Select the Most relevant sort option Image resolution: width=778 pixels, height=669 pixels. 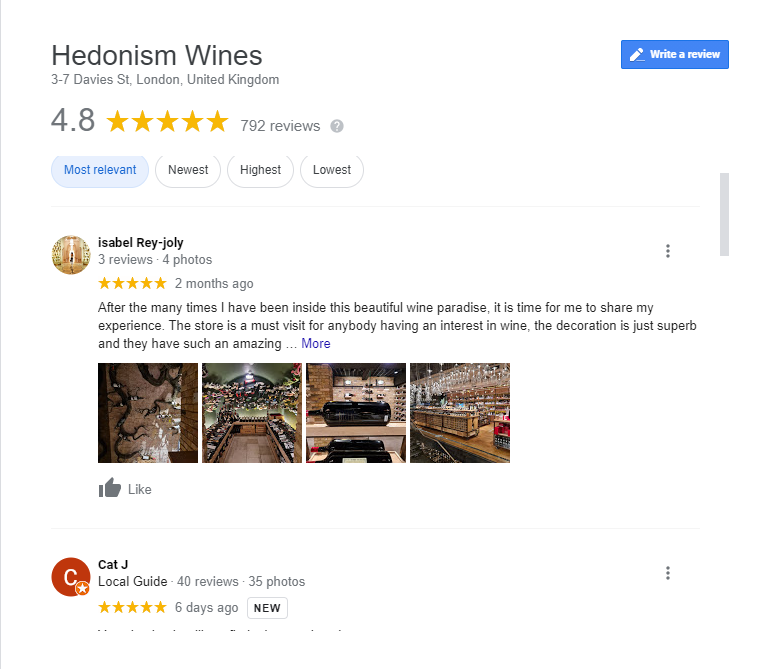point(100,170)
